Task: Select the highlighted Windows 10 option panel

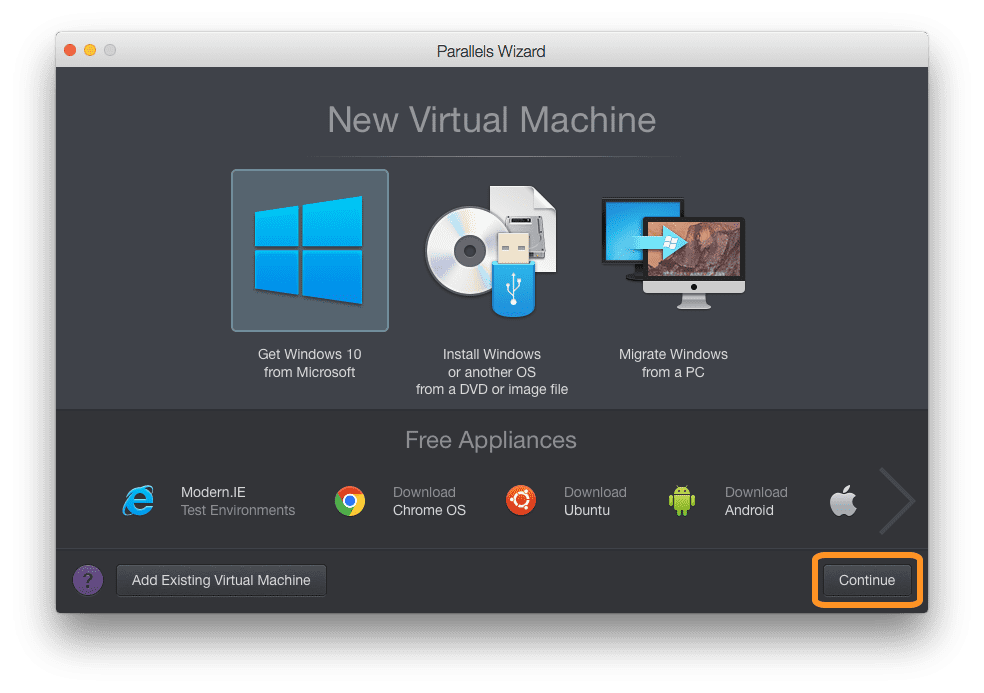Action: tap(309, 250)
